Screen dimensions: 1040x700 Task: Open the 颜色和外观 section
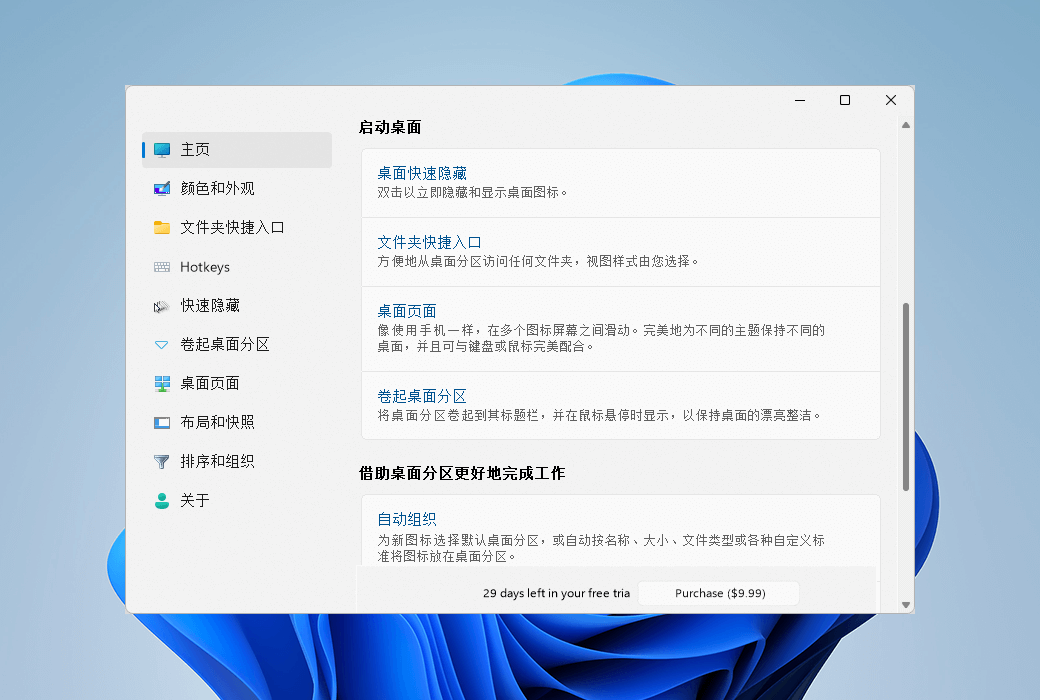pos(237,189)
